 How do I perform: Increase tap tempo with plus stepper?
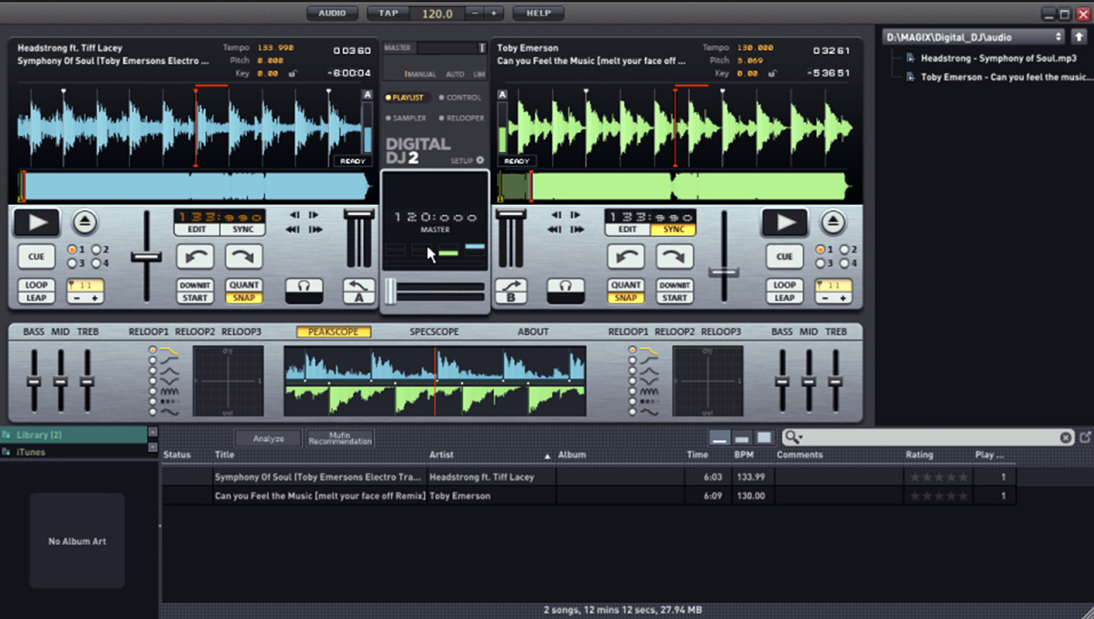(494, 13)
